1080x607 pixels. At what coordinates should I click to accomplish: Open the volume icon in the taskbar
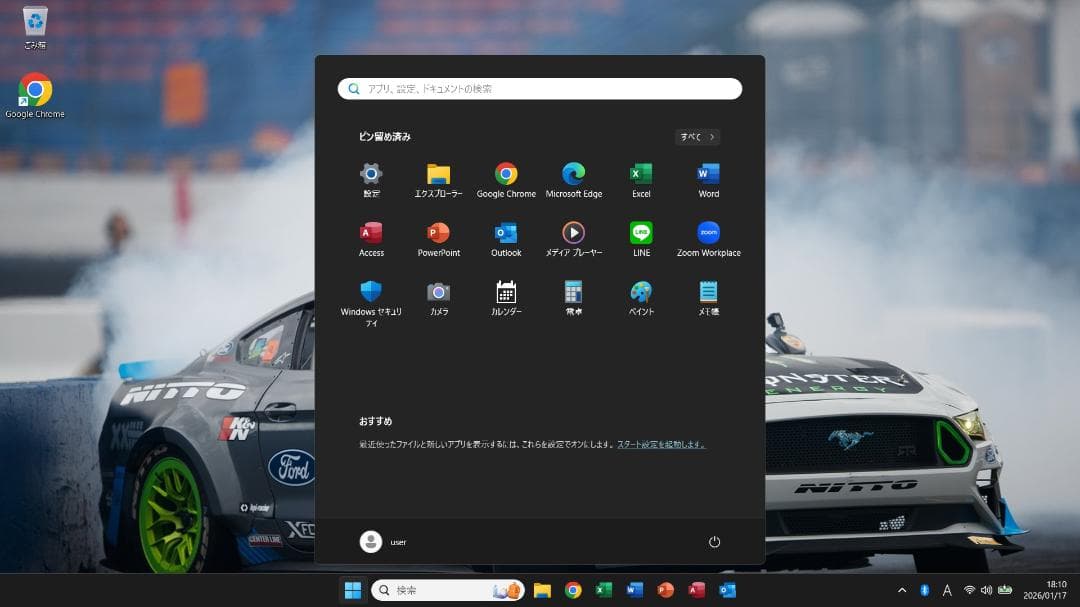[x=987, y=589]
